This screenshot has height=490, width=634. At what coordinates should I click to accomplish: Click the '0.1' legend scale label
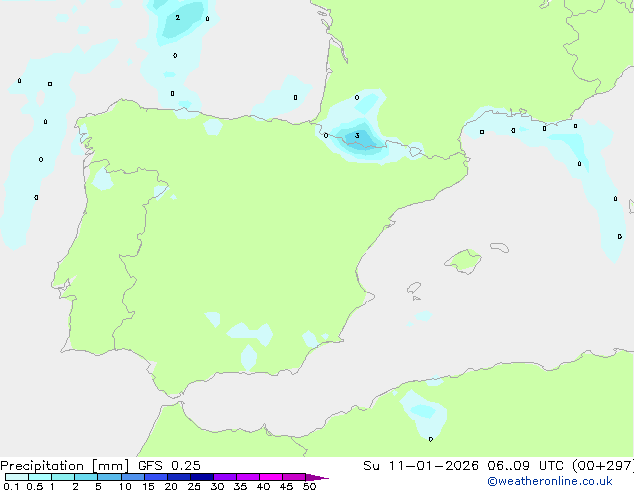(x=11, y=486)
